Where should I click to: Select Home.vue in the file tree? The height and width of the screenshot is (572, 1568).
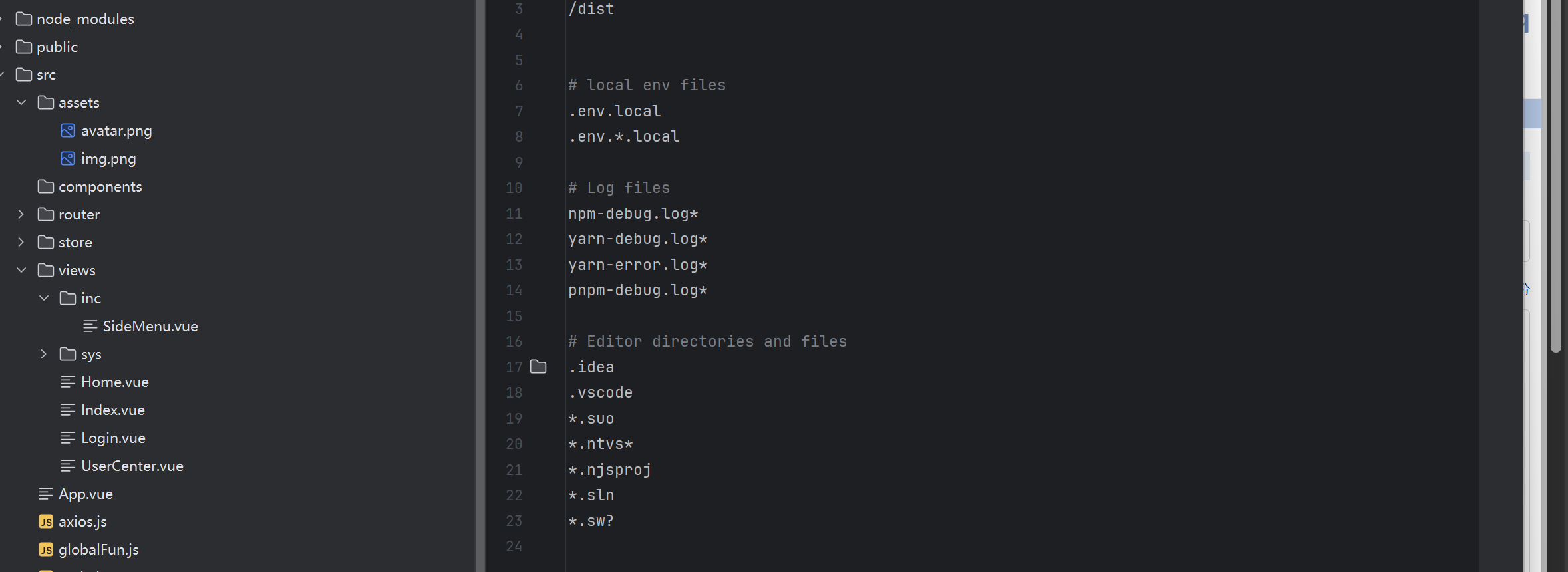pos(114,382)
